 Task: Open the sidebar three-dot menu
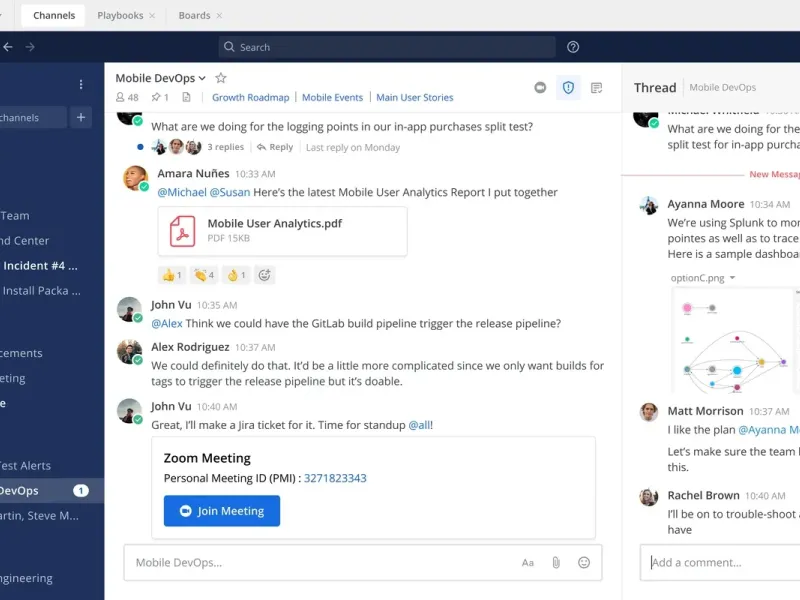tap(81, 84)
